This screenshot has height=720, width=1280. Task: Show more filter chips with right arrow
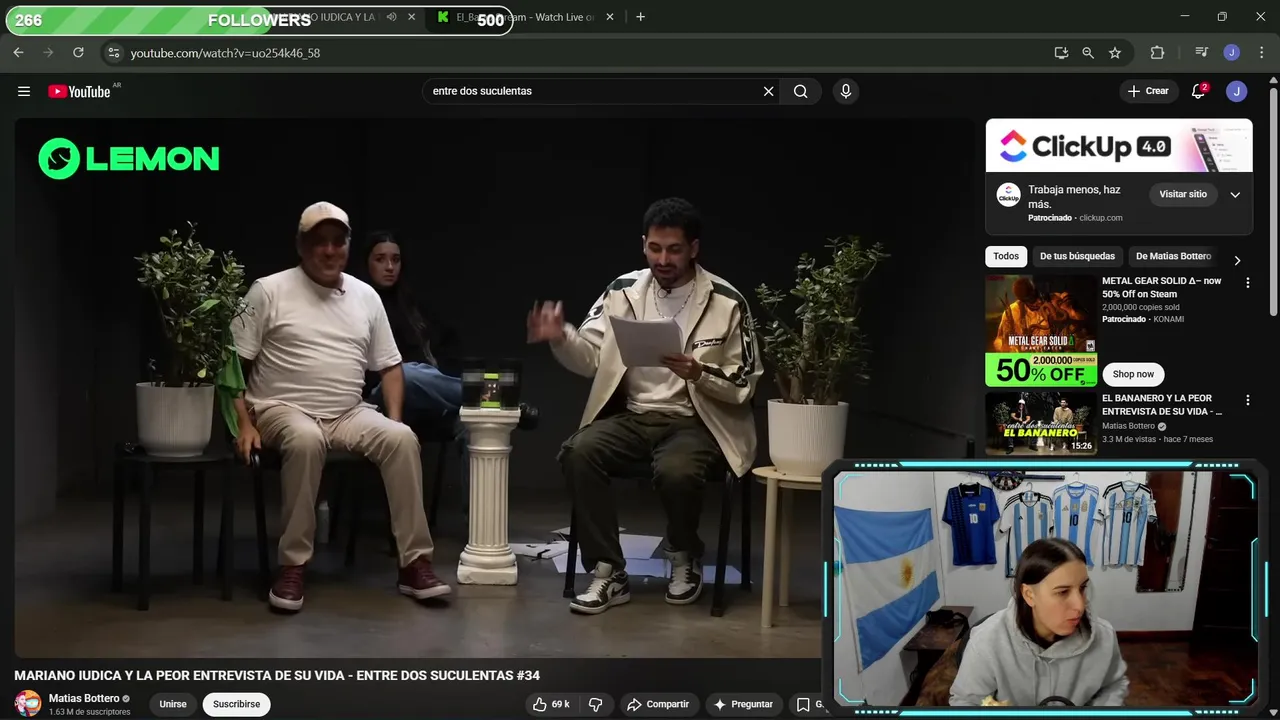[x=1237, y=260]
